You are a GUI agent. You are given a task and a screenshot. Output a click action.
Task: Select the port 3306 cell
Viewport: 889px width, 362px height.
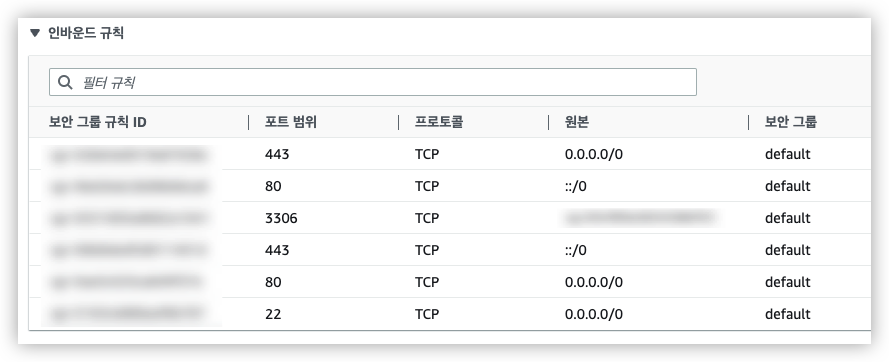281,218
